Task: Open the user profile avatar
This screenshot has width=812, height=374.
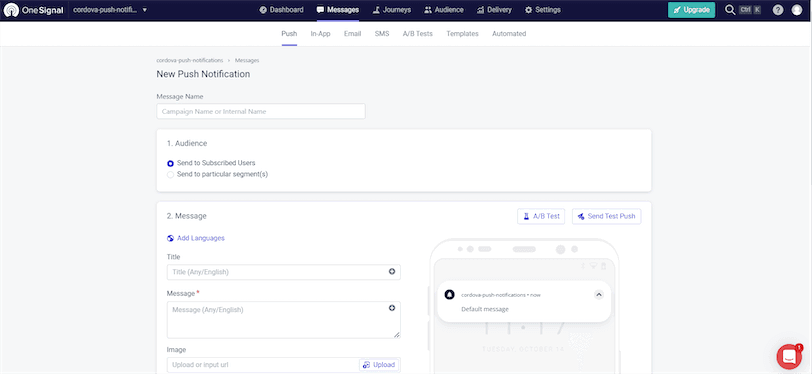Action: (796, 10)
